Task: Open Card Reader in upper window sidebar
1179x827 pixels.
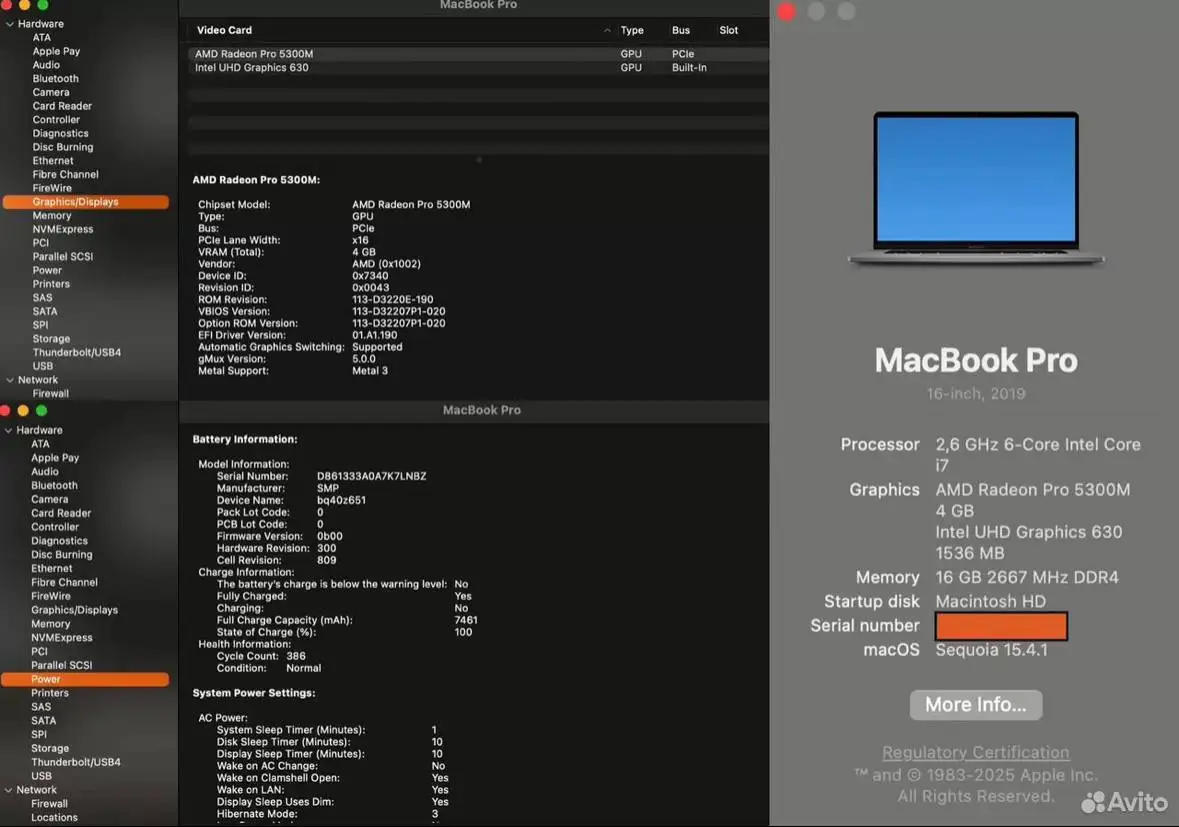Action: [x=62, y=106]
